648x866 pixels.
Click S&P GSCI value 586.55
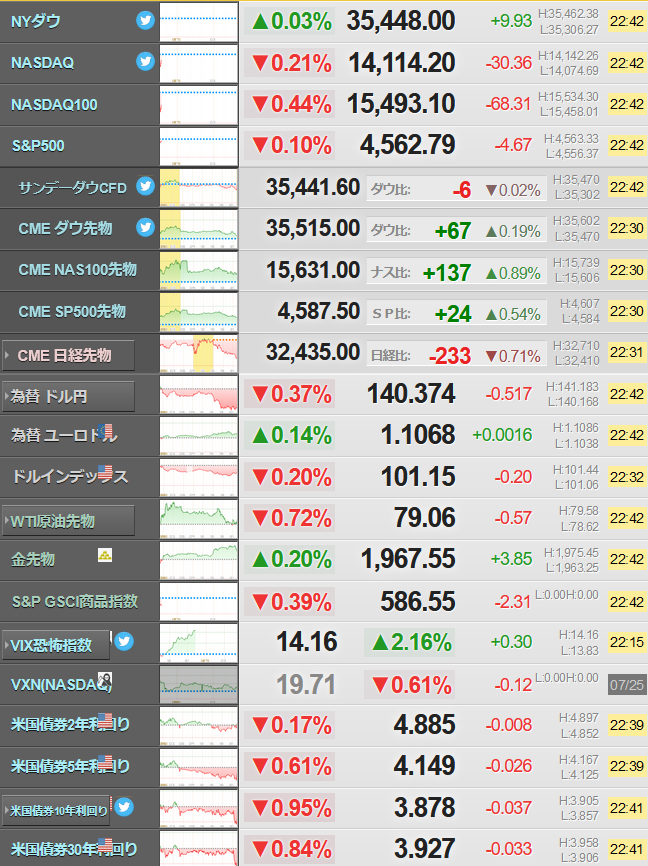coord(418,601)
